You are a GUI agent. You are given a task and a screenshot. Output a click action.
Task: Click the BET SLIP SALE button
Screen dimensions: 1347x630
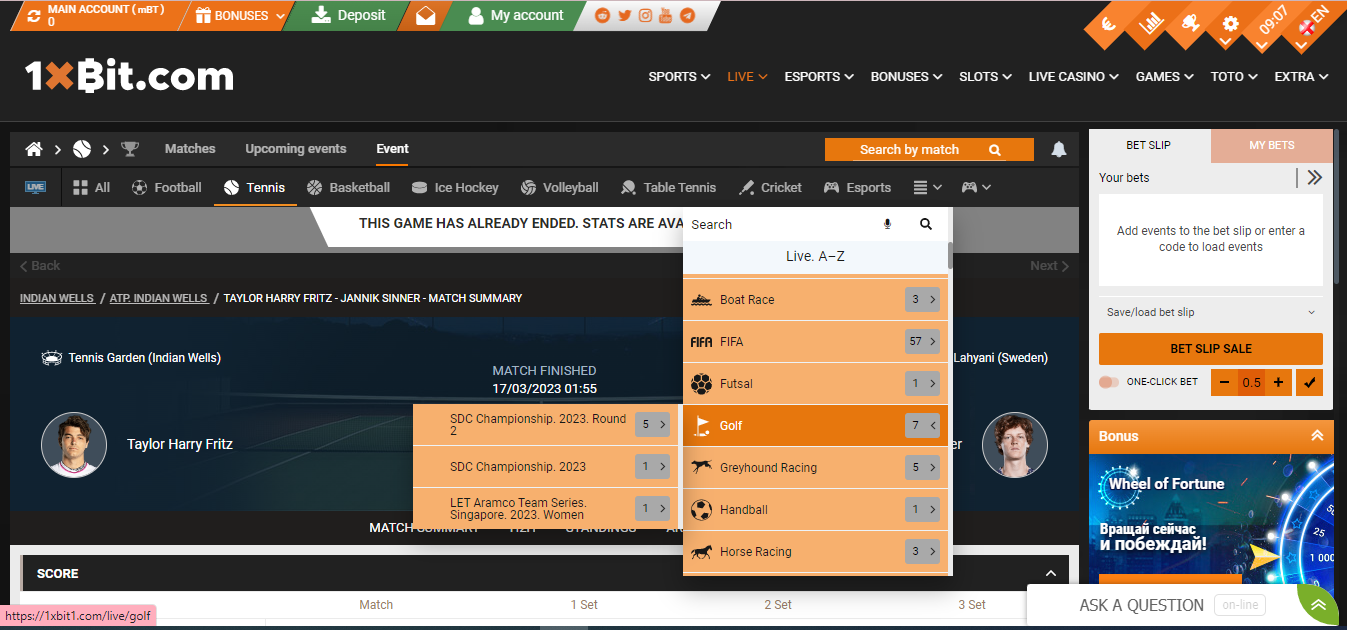pos(1210,348)
